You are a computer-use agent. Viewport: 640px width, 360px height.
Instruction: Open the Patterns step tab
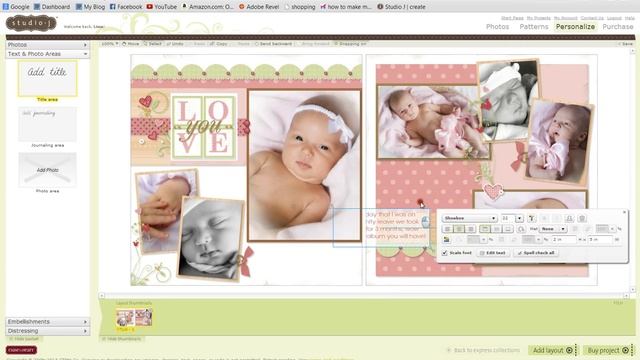click(533, 27)
